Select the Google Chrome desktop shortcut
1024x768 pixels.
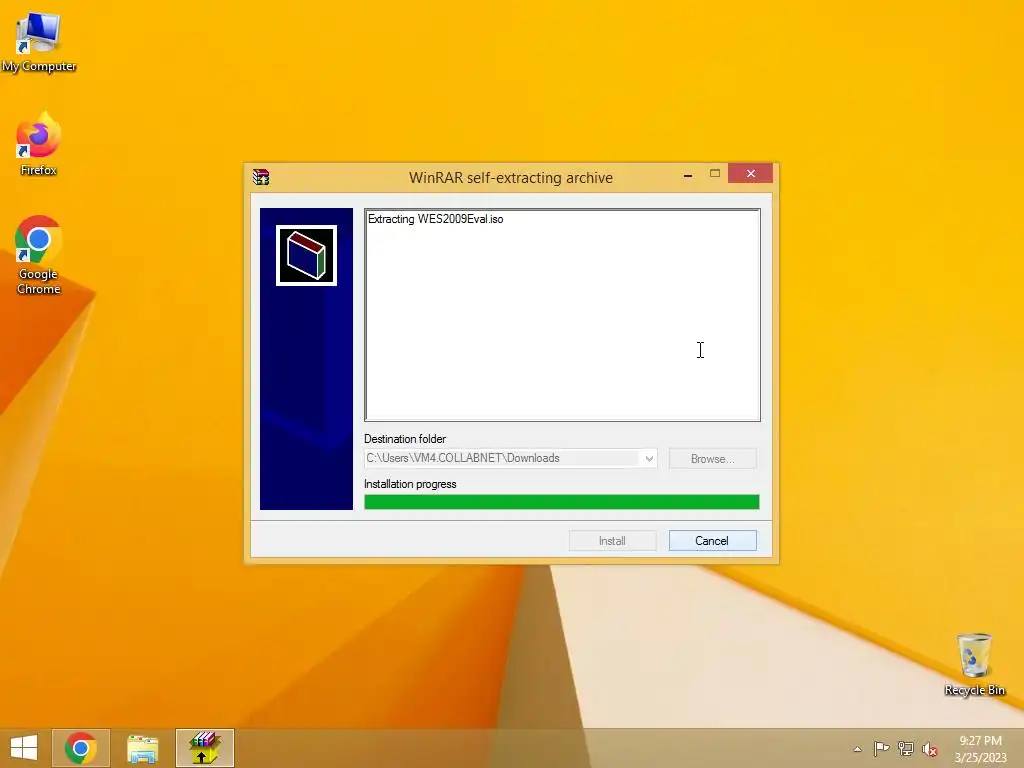click(39, 255)
